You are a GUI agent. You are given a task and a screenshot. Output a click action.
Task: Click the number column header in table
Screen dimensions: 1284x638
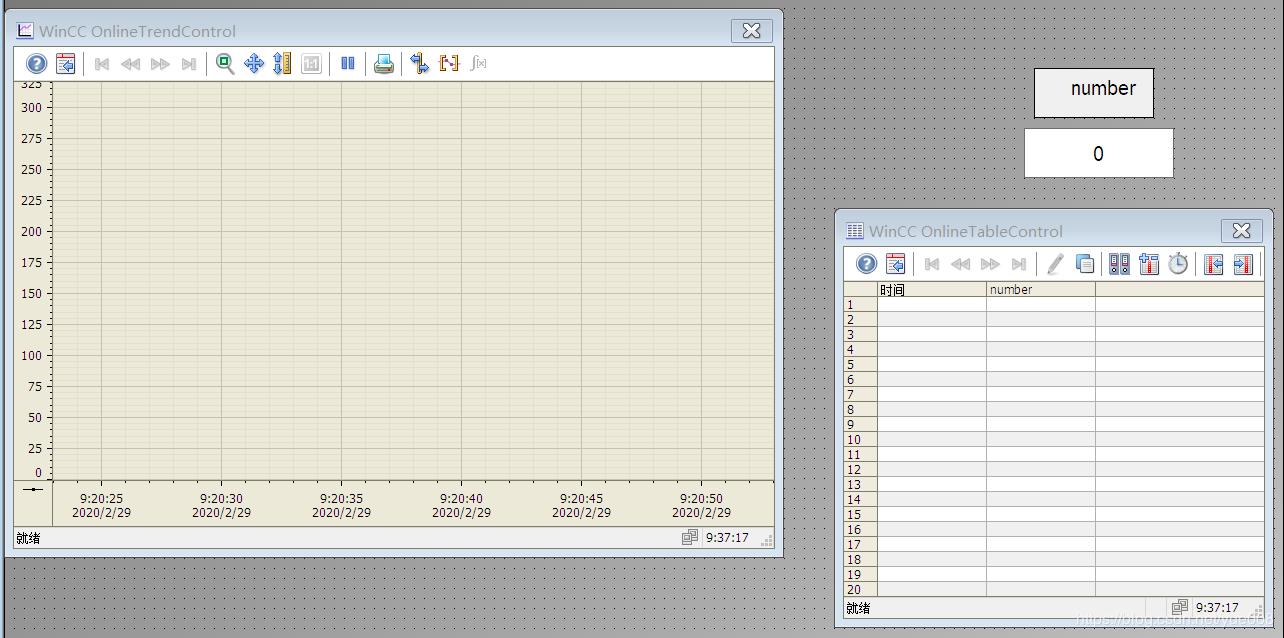pos(1041,290)
